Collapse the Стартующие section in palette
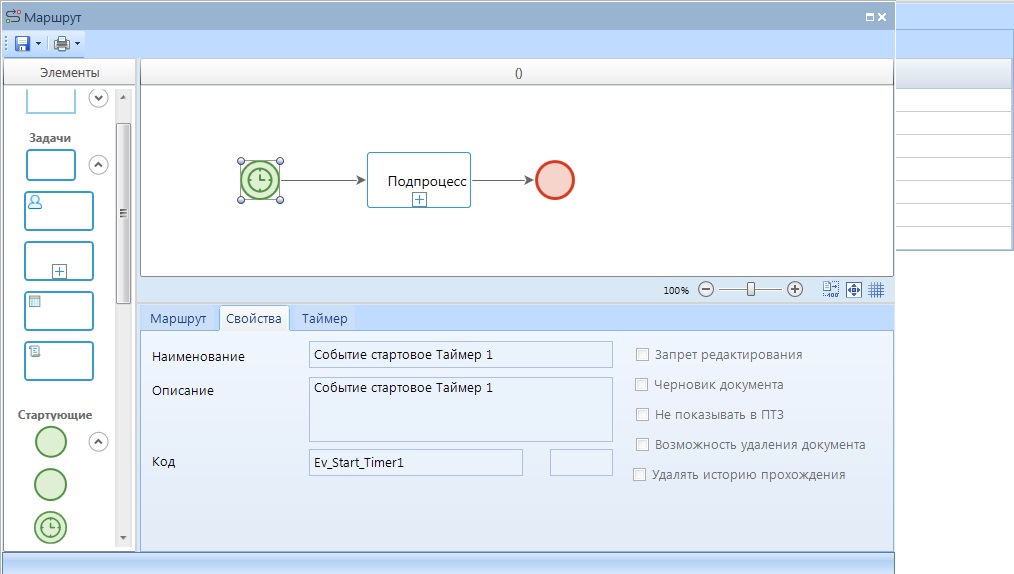 click(x=98, y=440)
